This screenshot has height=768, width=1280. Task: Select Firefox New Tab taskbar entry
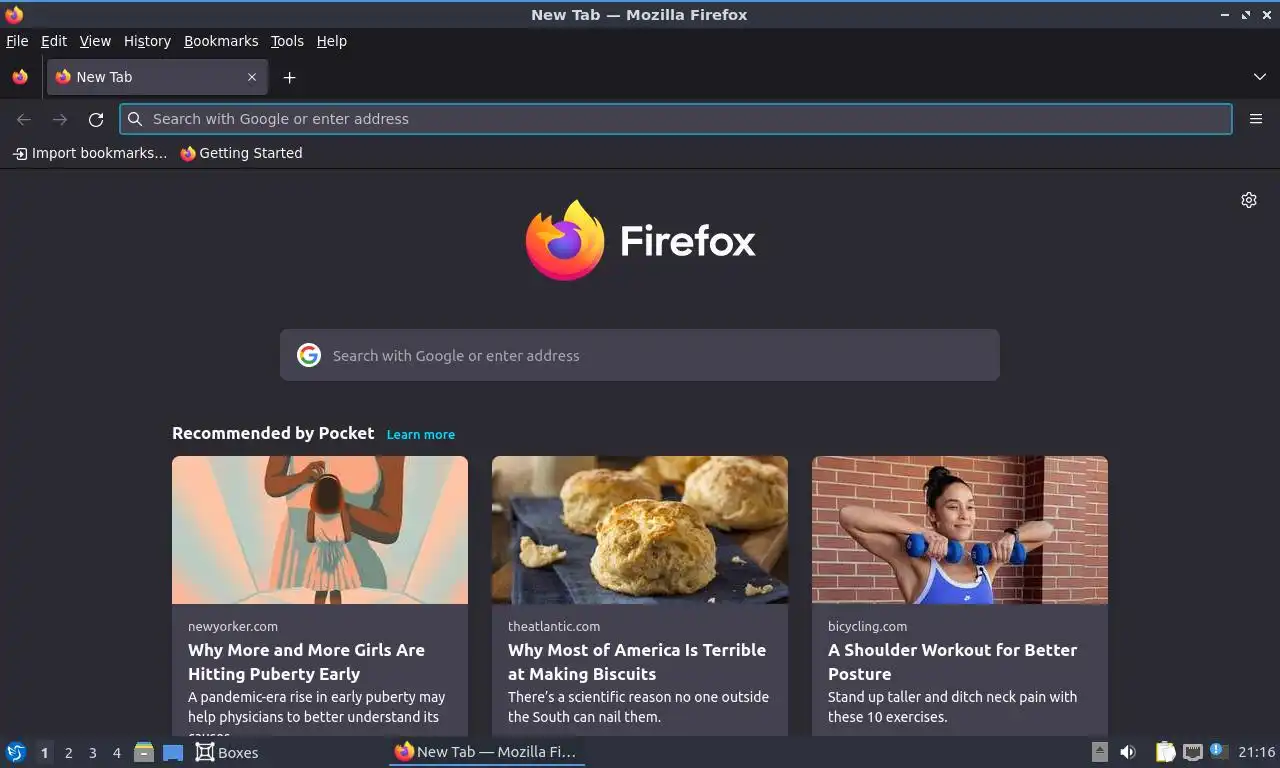click(486, 752)
